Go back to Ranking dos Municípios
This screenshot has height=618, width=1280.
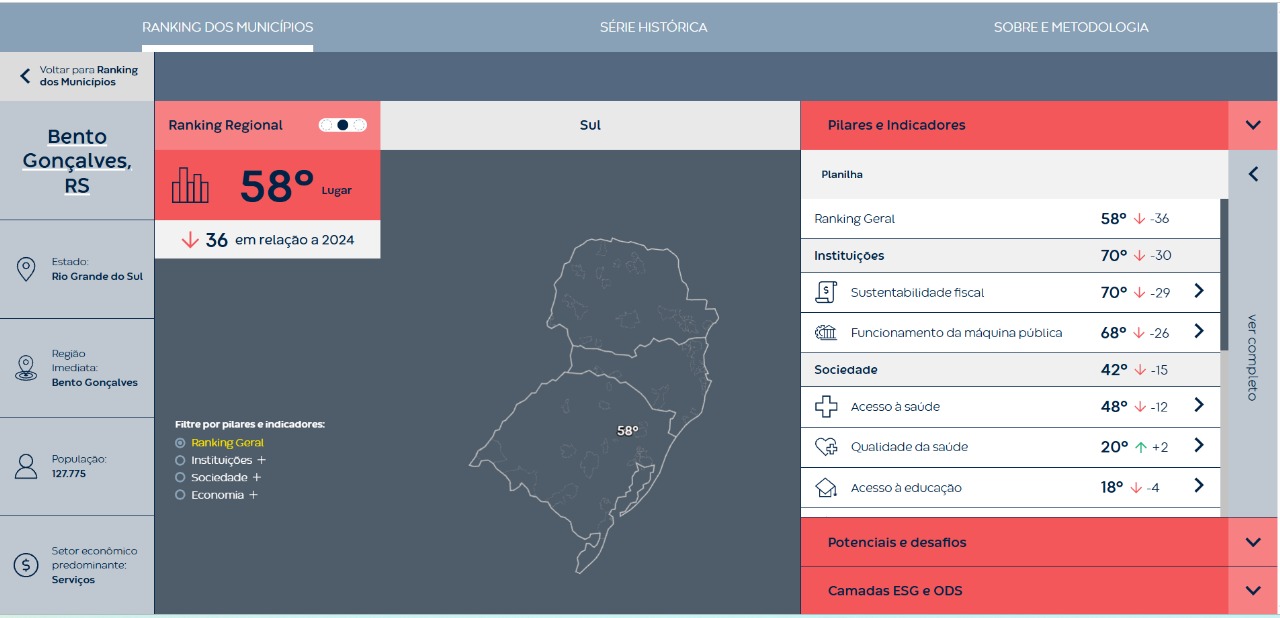pyautogui.click(x=77, y=76)
